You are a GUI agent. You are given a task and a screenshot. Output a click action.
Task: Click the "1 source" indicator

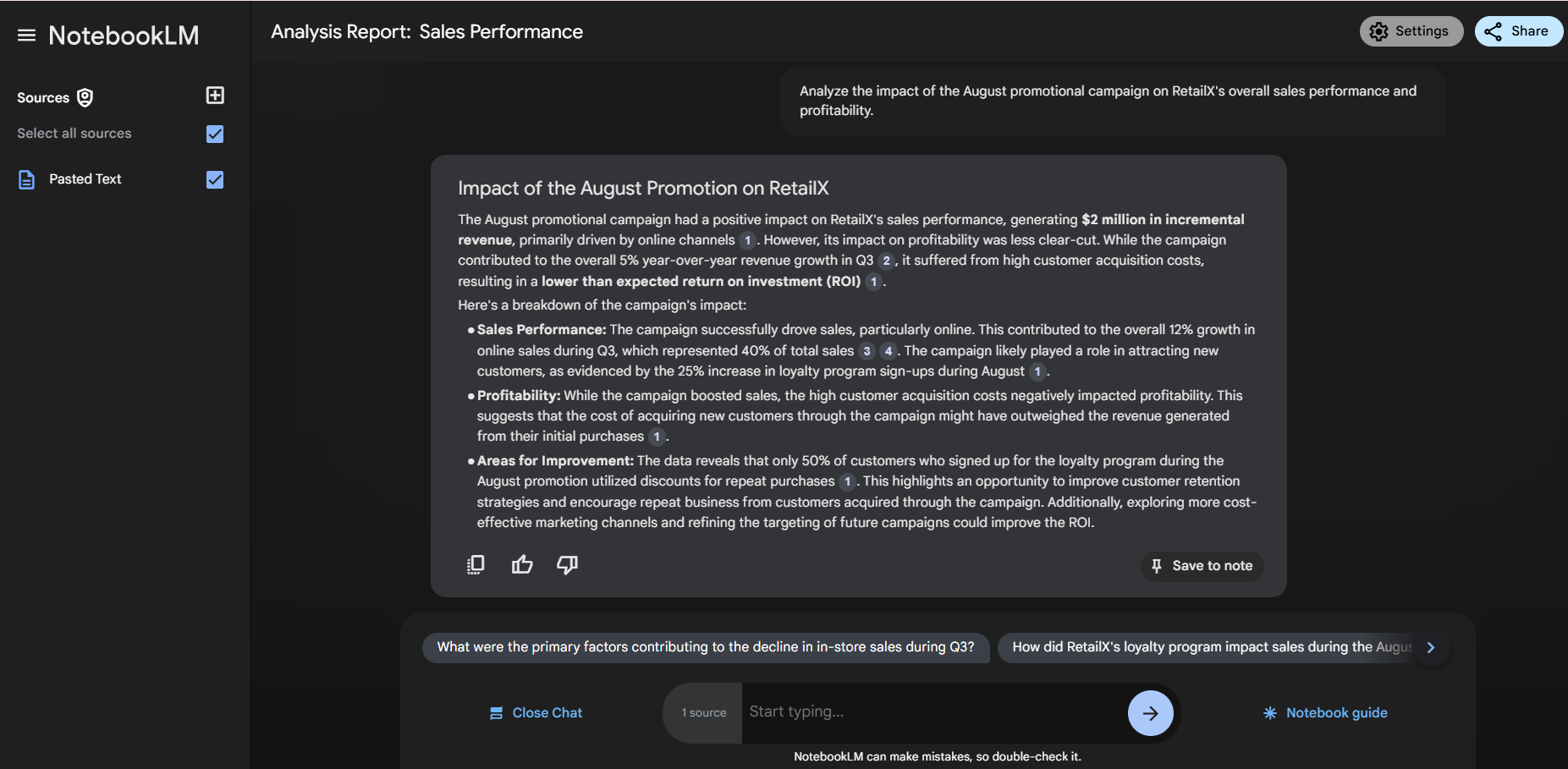click(x=703, y=713)
